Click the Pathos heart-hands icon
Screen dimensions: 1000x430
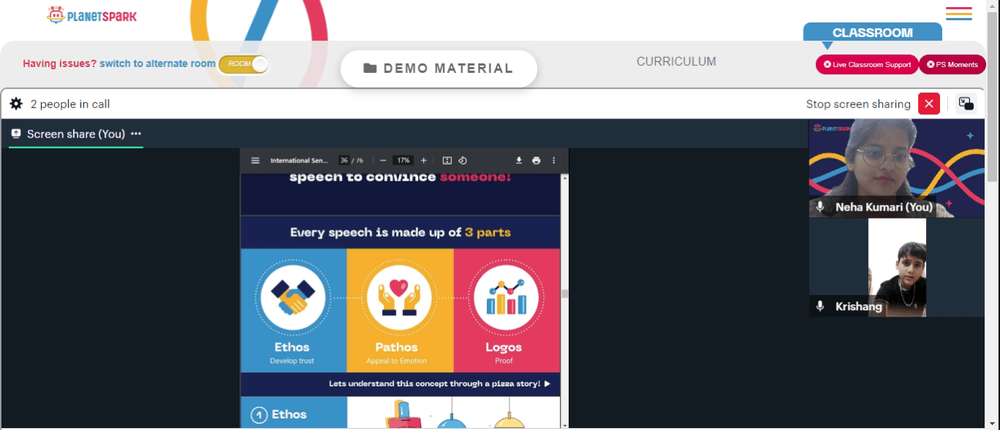[399, 298]
